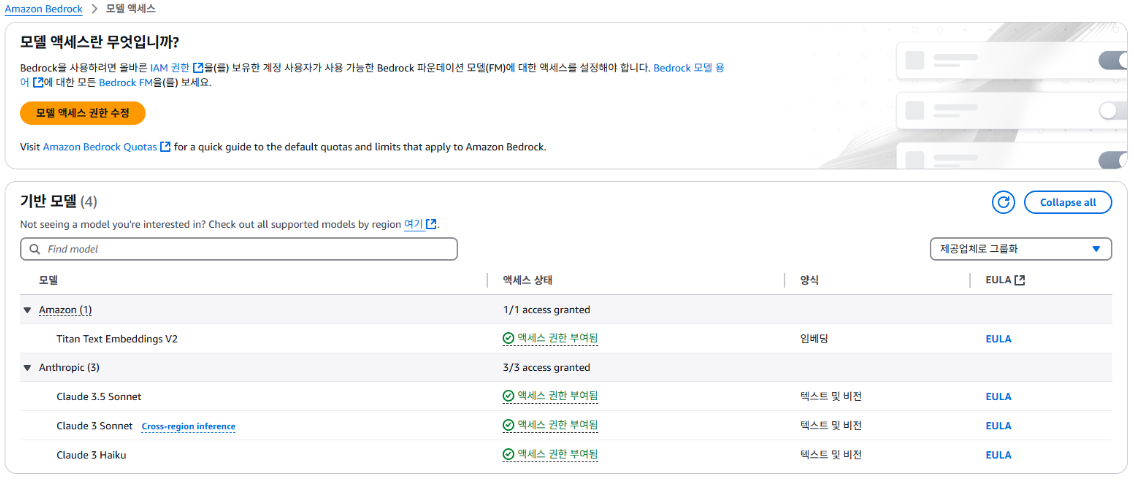Screen dimensions: 1134x481
Task: Focus the Find model search field
Action: pyautogui.click(x=239, y=249)
